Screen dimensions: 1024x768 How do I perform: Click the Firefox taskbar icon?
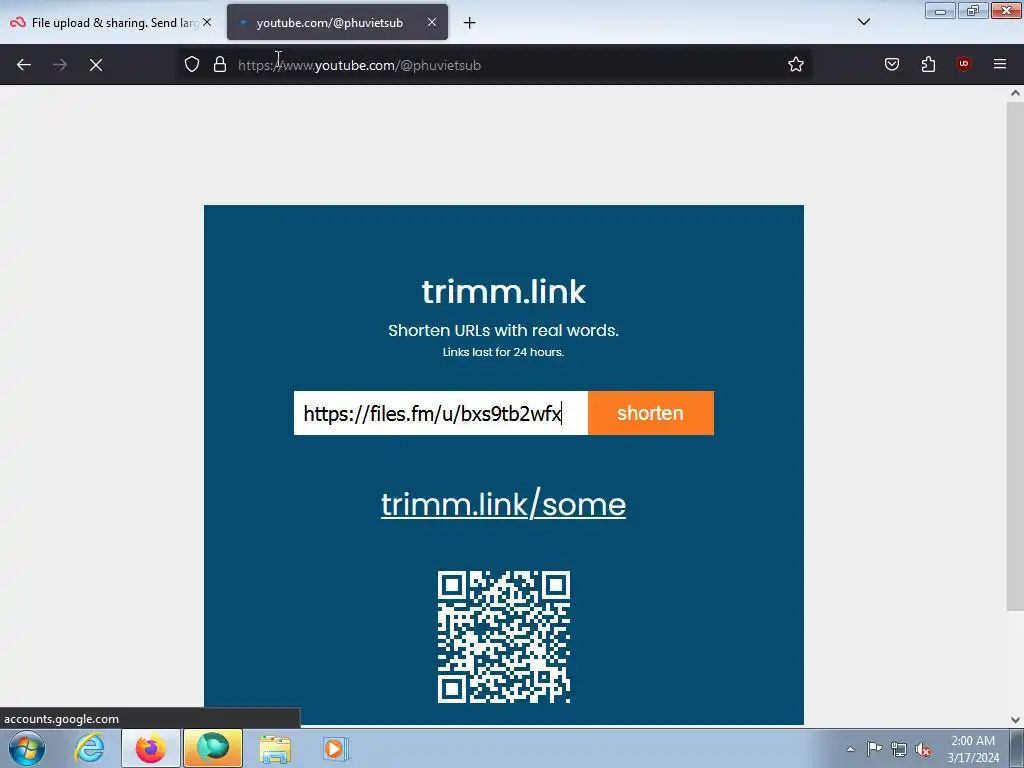pos(151,748)
